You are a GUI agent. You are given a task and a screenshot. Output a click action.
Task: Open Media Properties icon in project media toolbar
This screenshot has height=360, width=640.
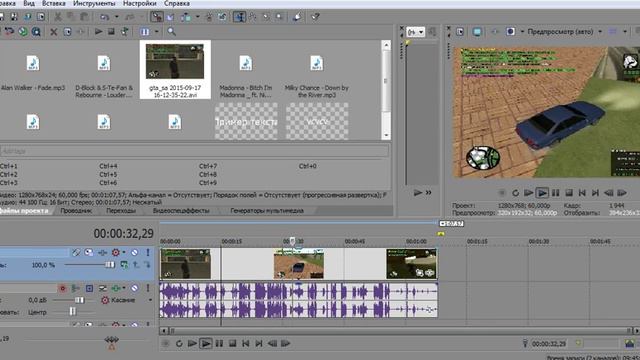click(x=67, y=31)
